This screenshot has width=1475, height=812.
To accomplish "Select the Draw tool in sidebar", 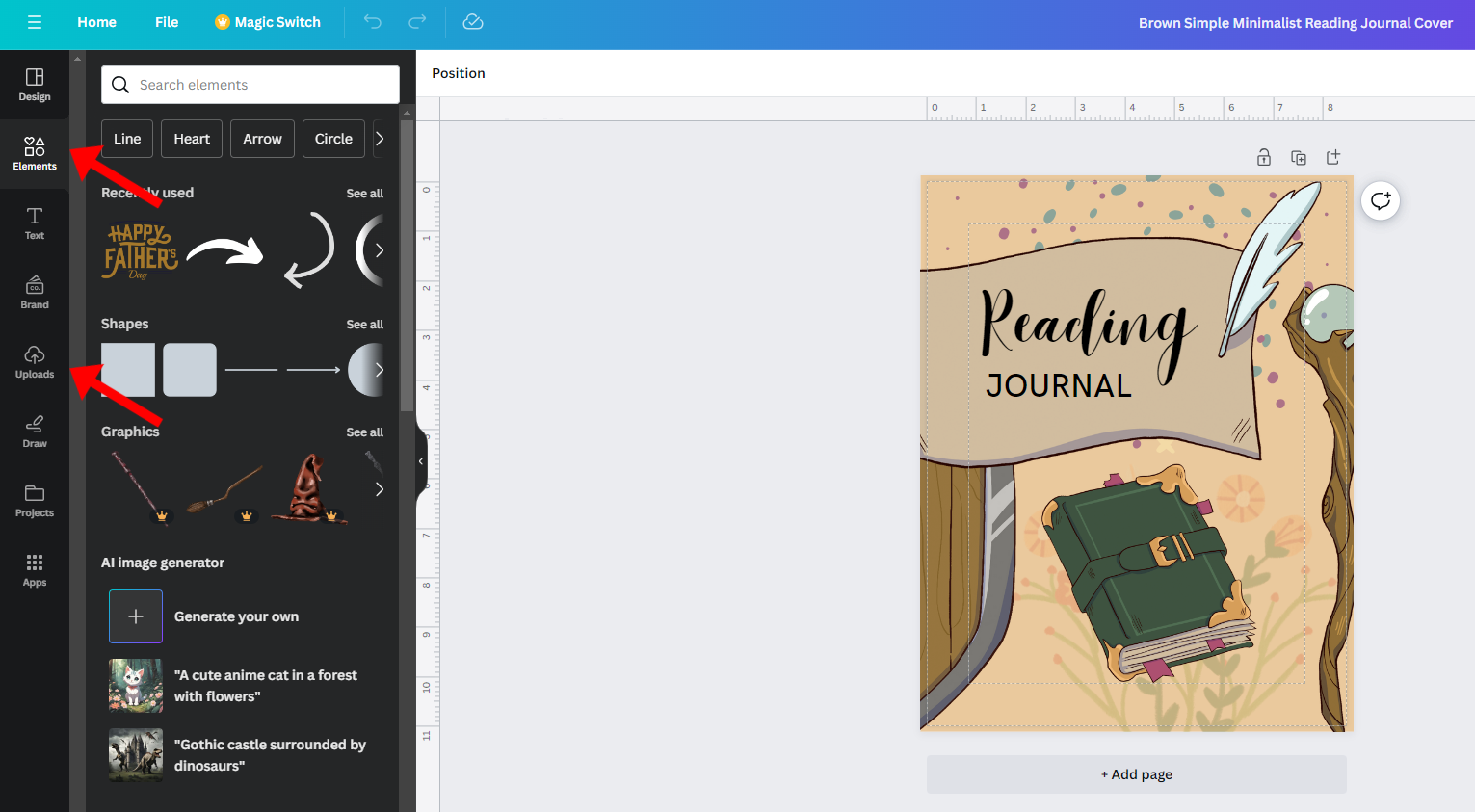I will pyautogui.click(x=35, y=432).
